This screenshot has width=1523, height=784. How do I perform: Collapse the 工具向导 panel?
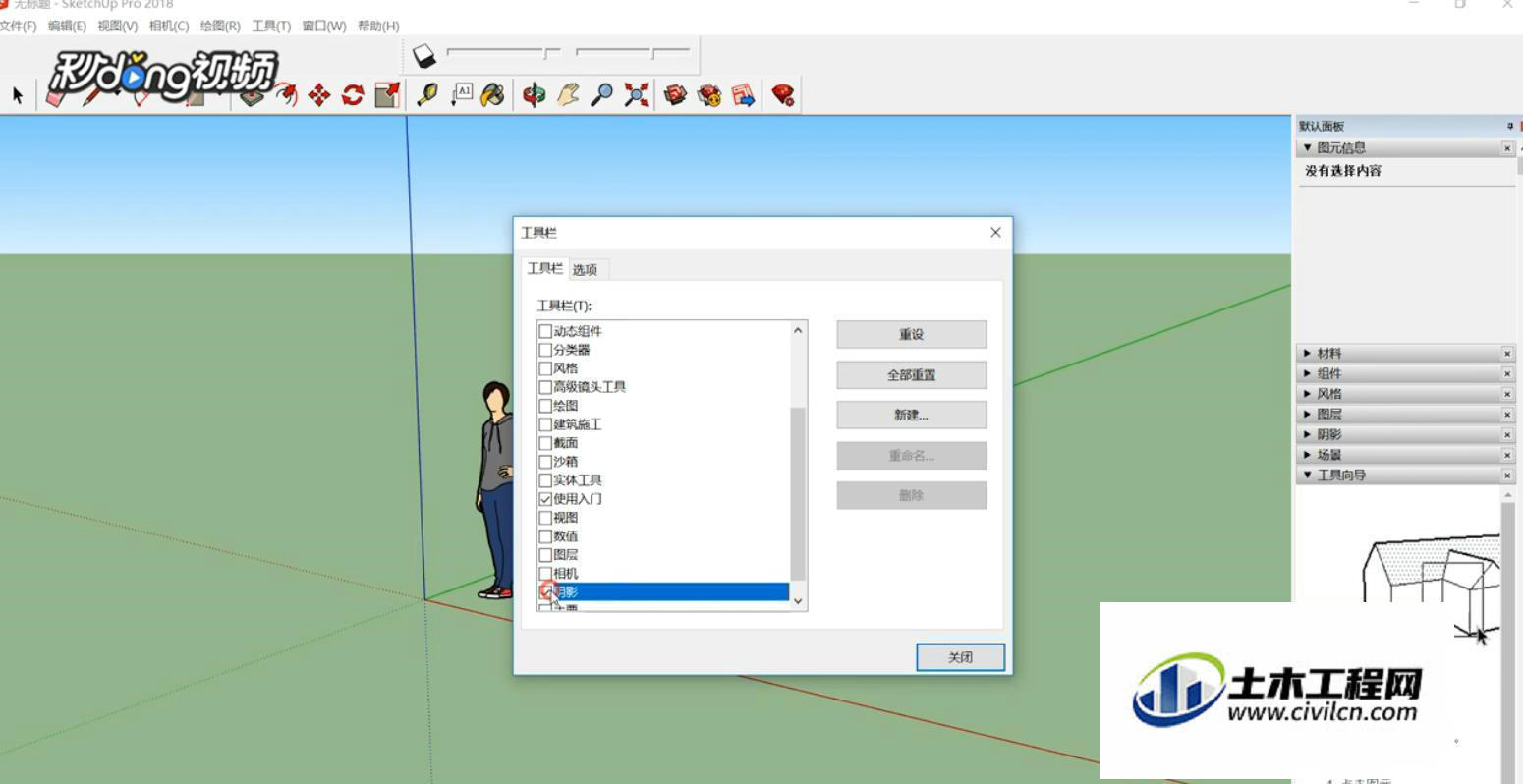click(x=1307, y=475)
